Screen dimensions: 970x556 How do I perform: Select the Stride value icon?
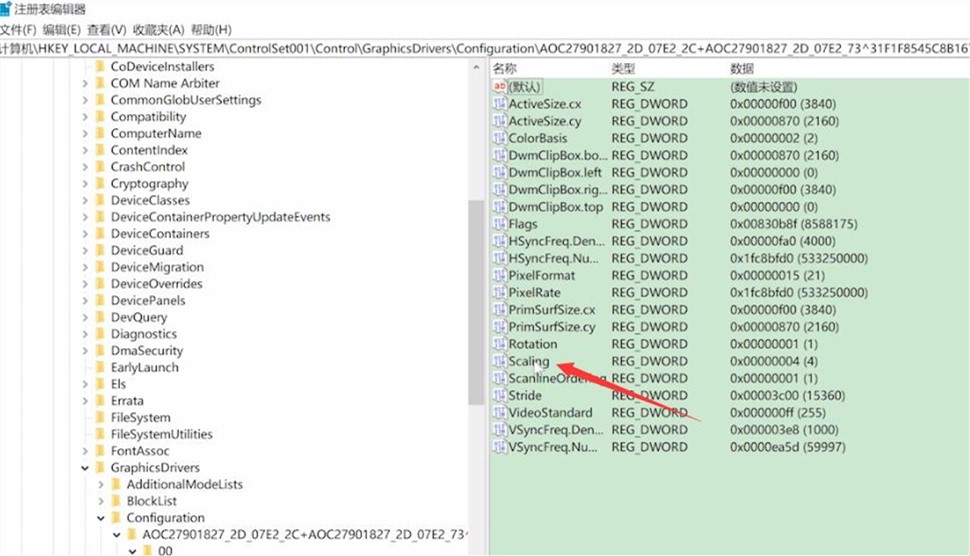499,395
